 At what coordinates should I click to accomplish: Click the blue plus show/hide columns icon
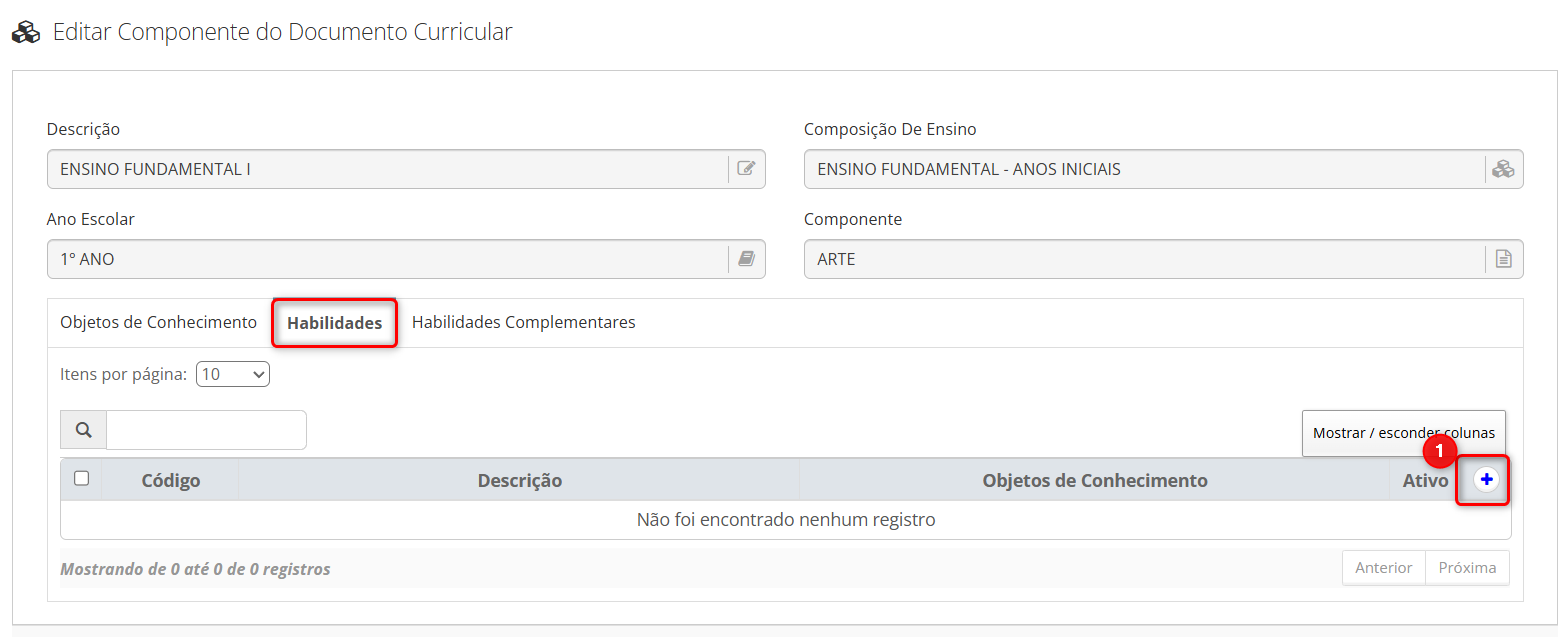(1486, 480)
